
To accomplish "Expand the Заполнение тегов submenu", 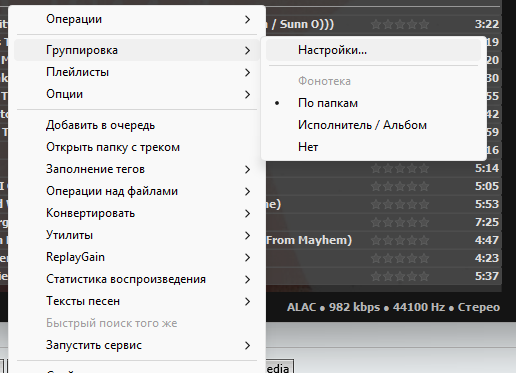I will point(137,169).
